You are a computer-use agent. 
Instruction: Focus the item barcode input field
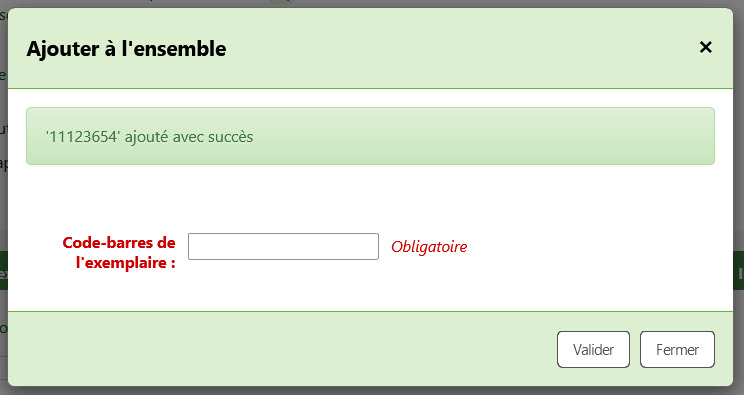tap(283, 246)
